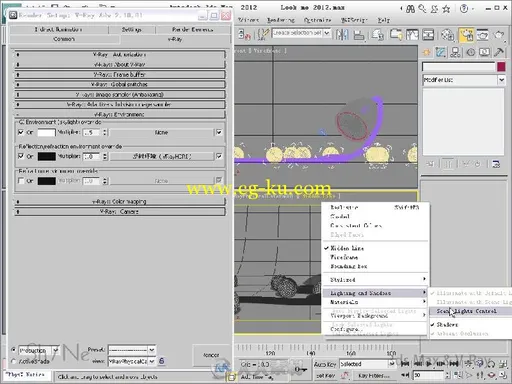Toggle GI Environment skylight override On checkbox
The width and height of the screenshot is (512, 384).
21,132
